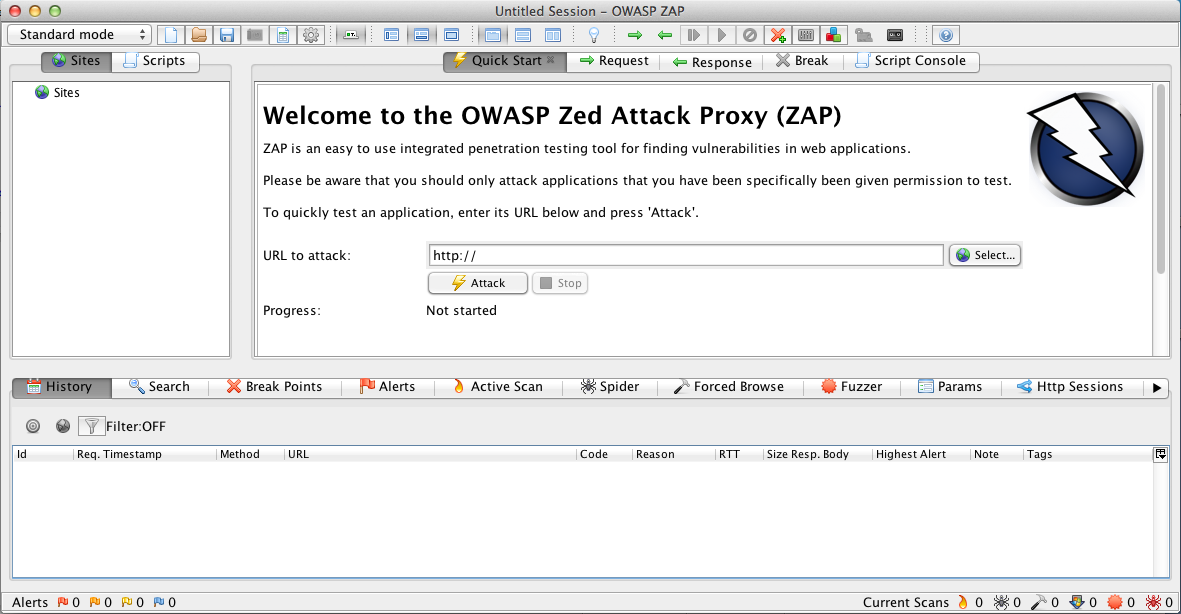Sort history by Highest Alert column
This screenshot has width=1181, height=614.
pos(920,454)
